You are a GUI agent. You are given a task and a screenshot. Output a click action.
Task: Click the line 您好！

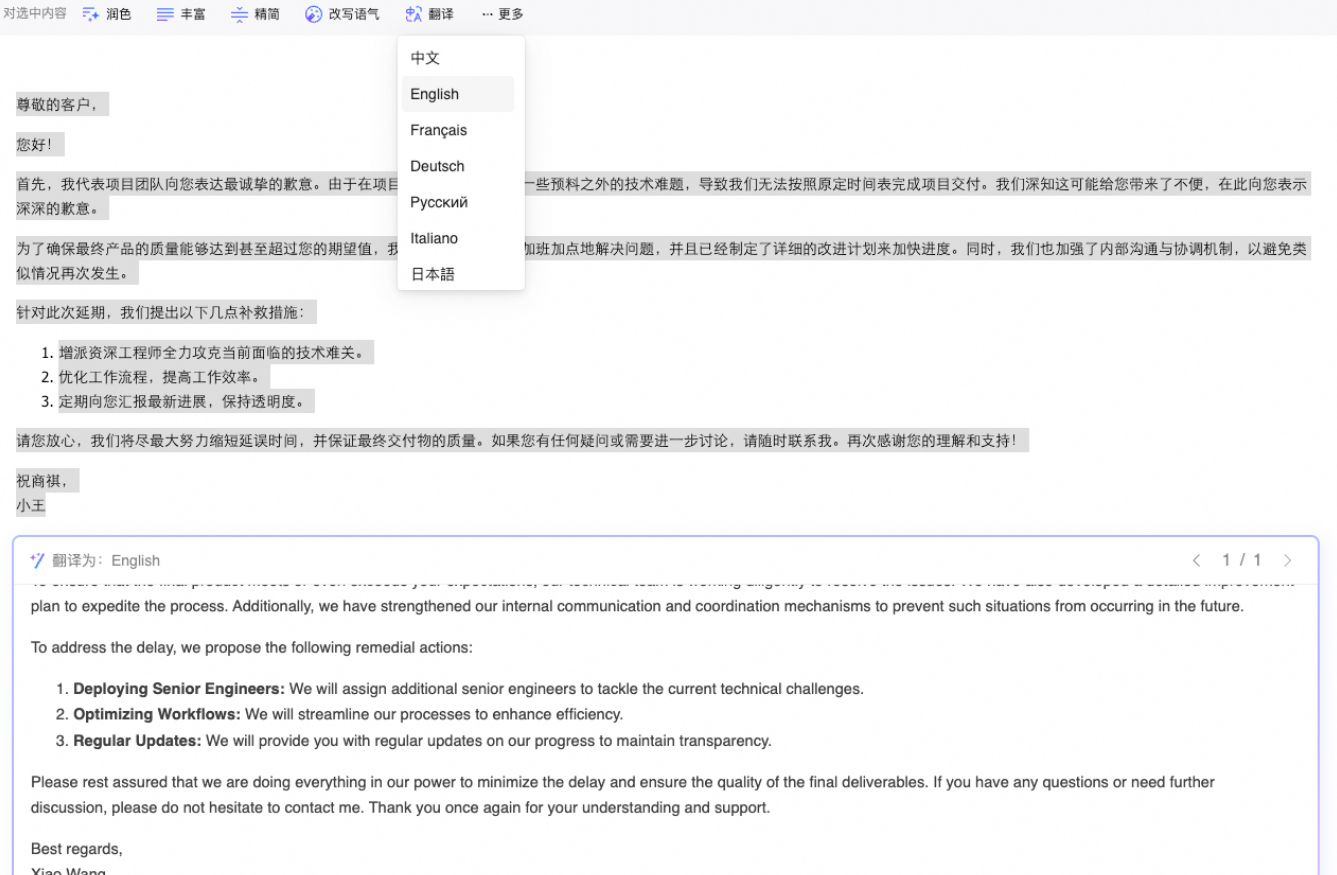[38, 145]
